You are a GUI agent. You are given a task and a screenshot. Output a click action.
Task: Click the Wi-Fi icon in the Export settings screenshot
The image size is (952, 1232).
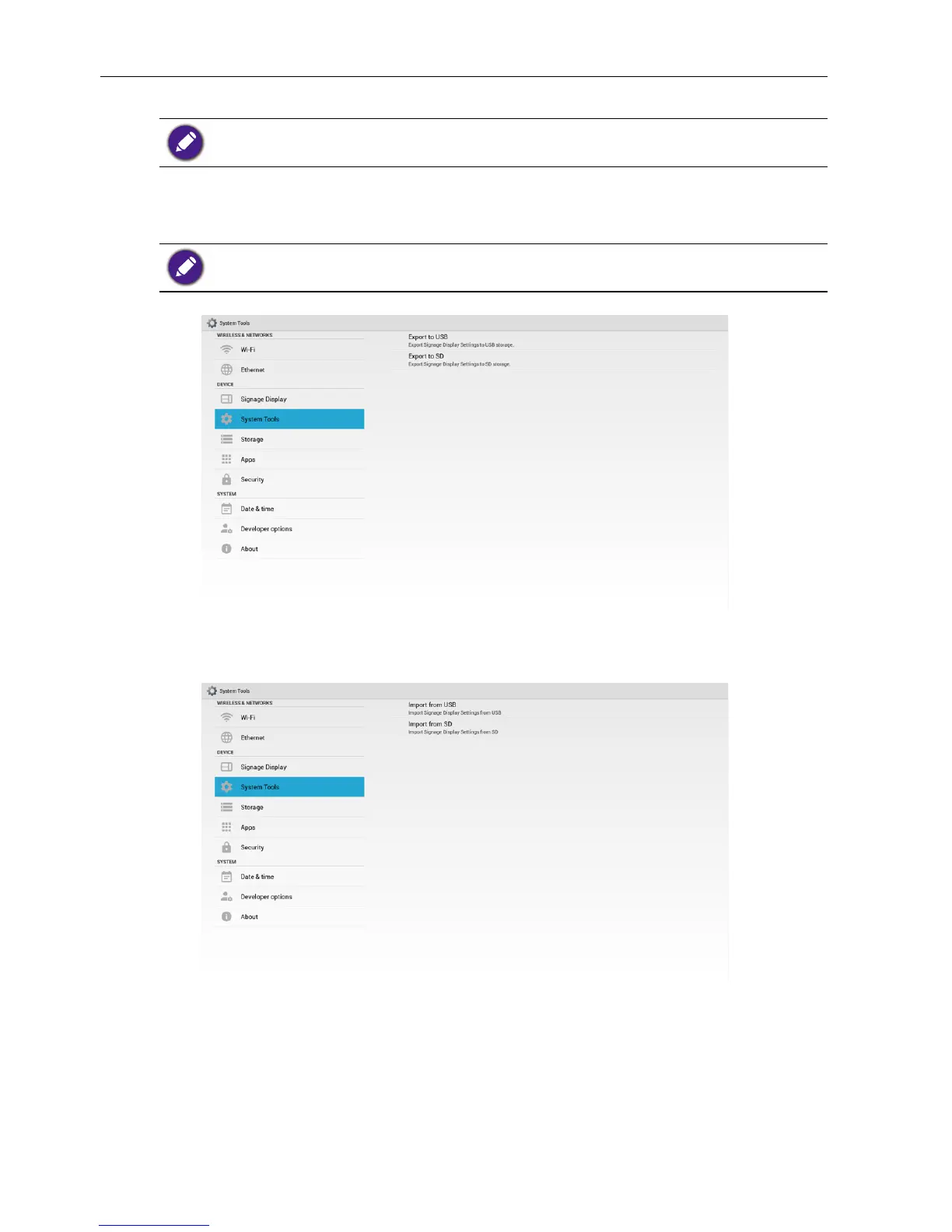[226, 350]
